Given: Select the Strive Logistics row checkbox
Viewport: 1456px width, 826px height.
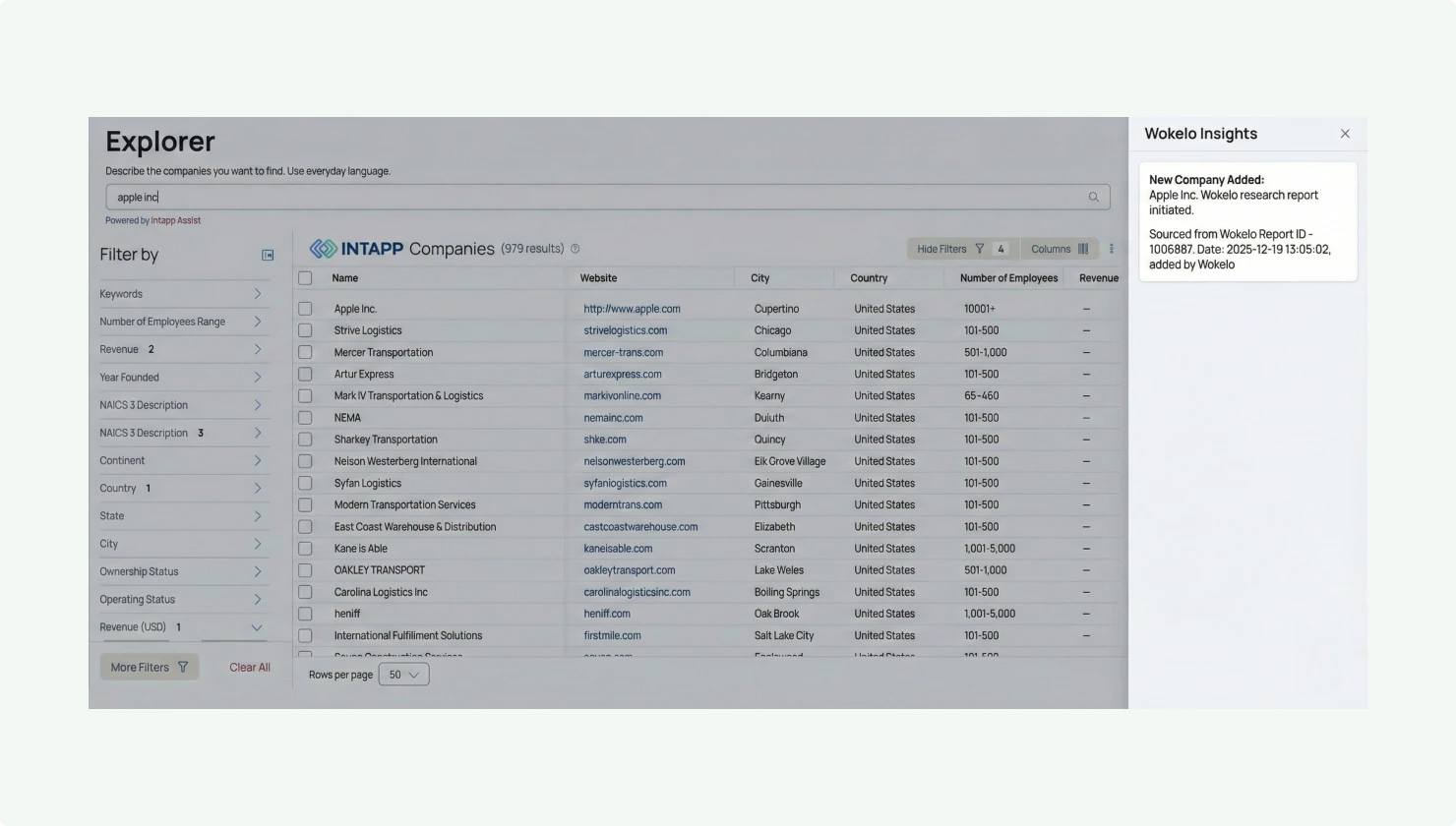Looking at the screenshot, I should (x=305, y=330).
